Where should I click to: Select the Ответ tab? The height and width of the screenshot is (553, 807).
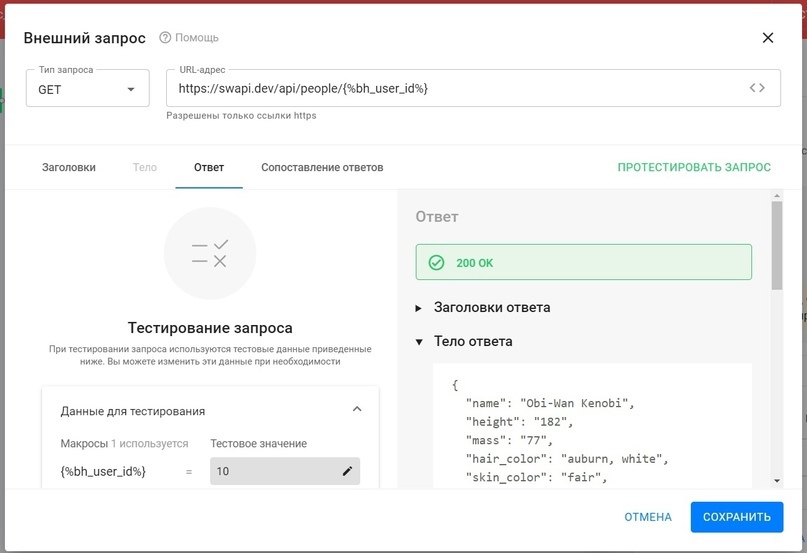[x=209, y=167]
